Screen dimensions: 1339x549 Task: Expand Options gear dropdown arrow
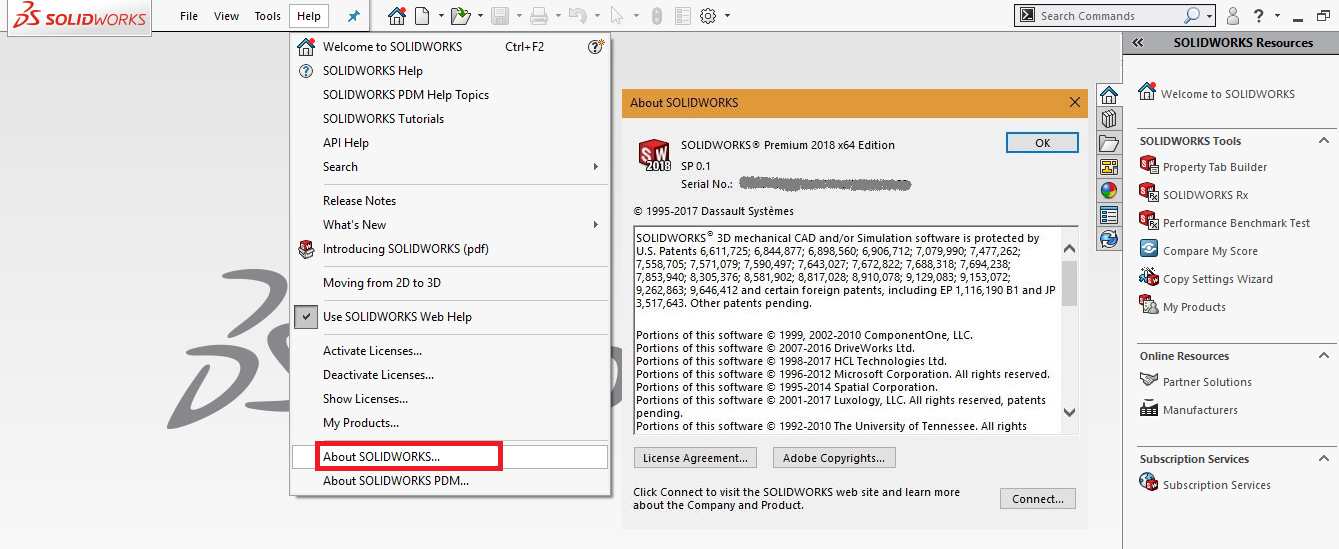727,16
